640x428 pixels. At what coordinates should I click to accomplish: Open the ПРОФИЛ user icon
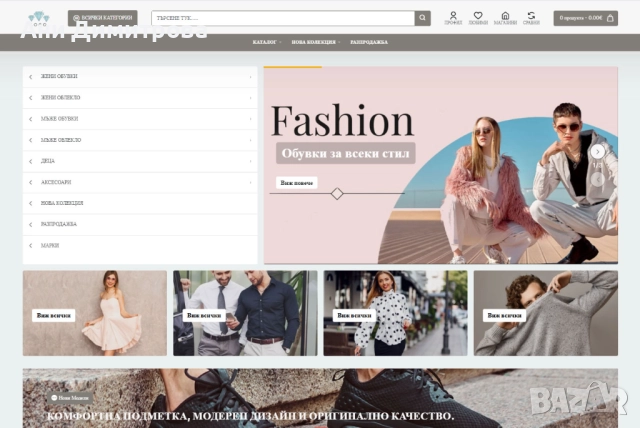[x=453, y=18]
